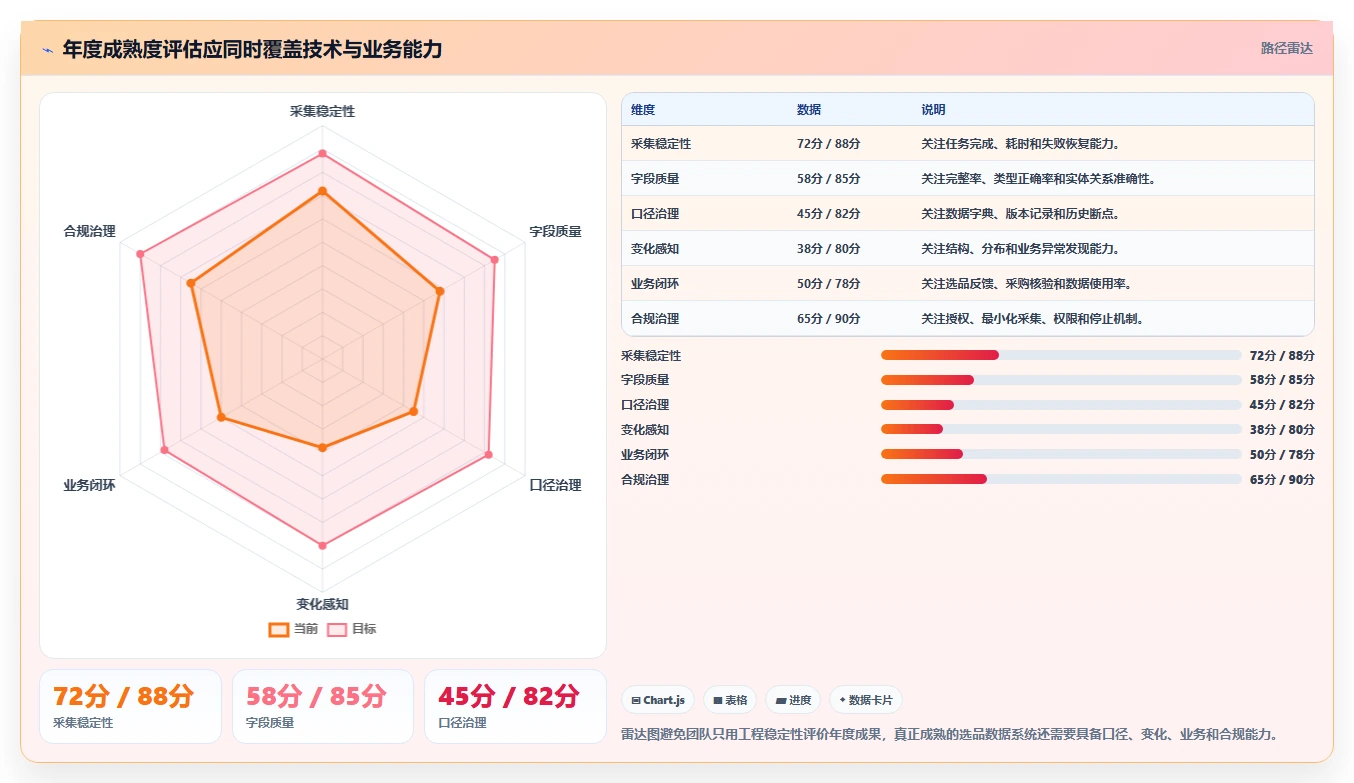Click description 关注数据字典、版本记录和历史断点
This screenshot has width=1354, height=783.
(1020, 214)
